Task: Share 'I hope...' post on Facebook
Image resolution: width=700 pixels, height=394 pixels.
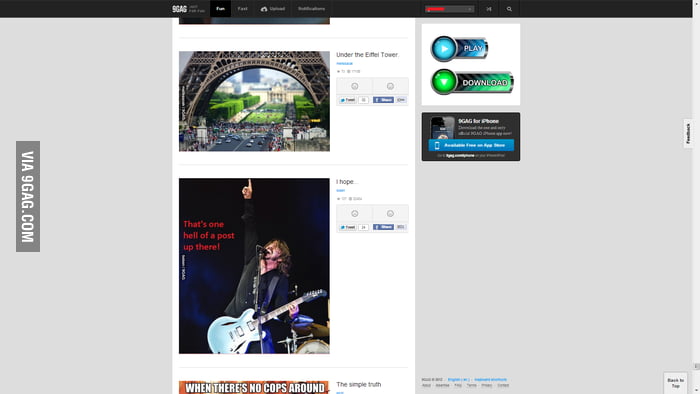Action: tap(383, 227)
